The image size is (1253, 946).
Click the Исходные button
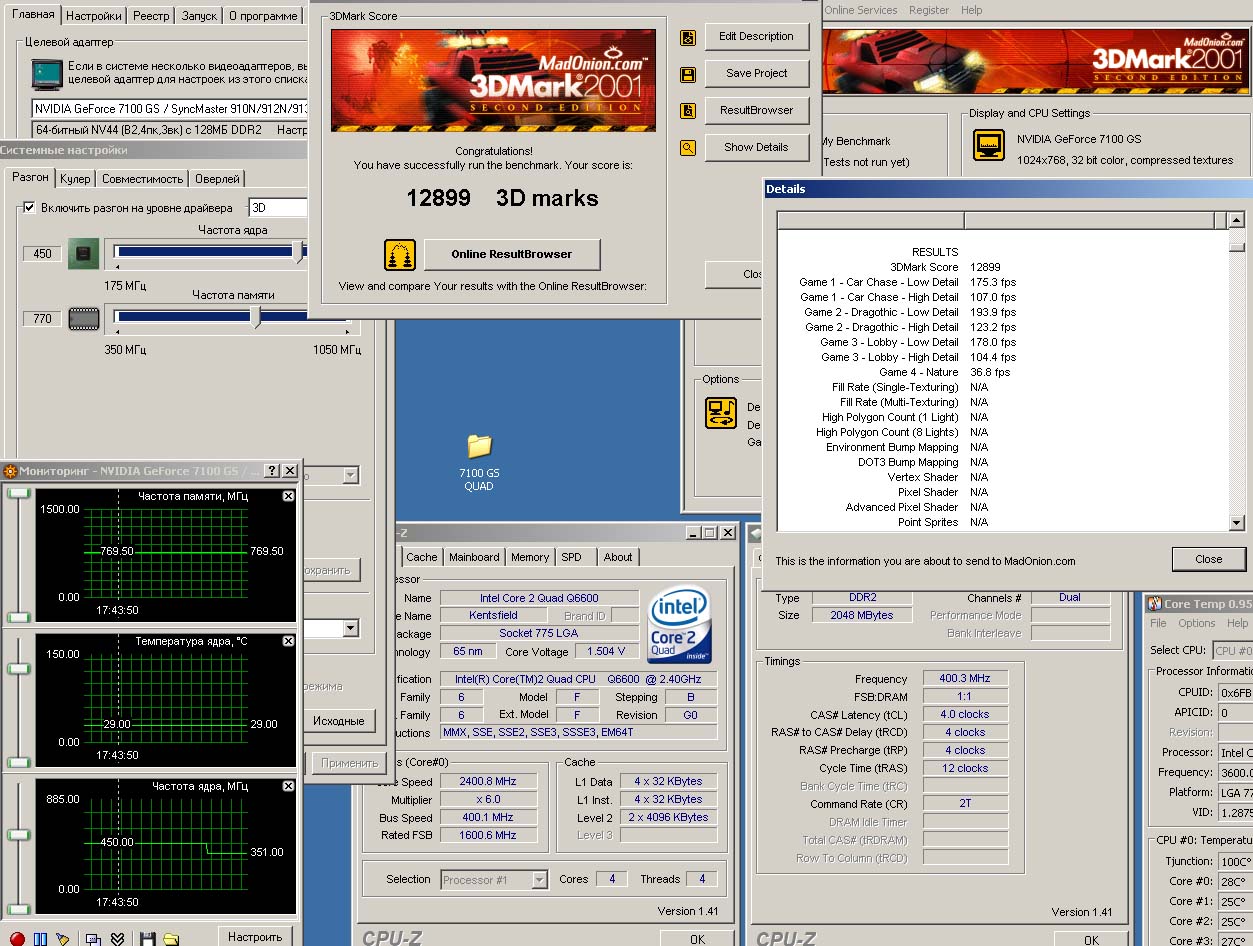[338, 721]
